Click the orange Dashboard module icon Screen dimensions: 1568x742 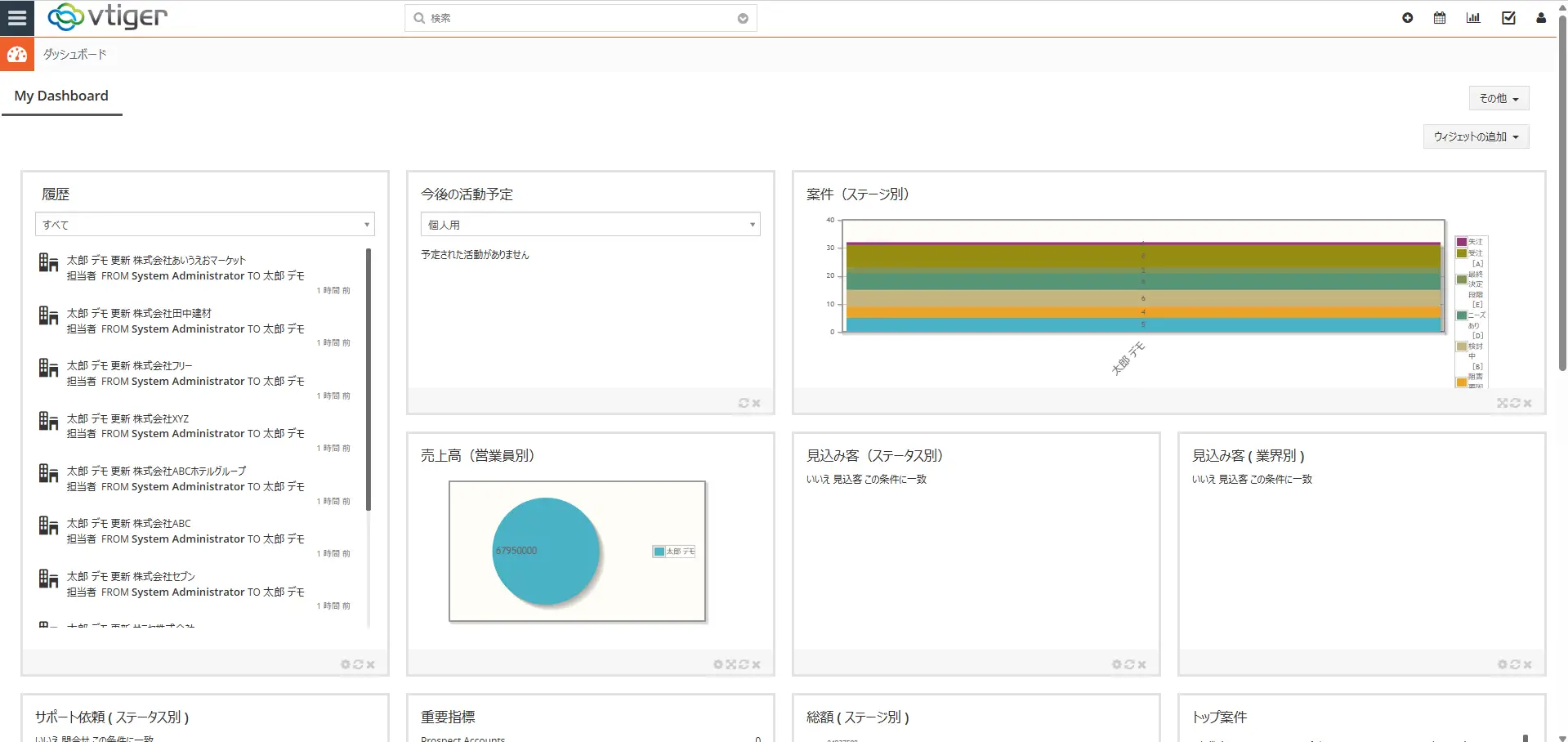(17, 55)
